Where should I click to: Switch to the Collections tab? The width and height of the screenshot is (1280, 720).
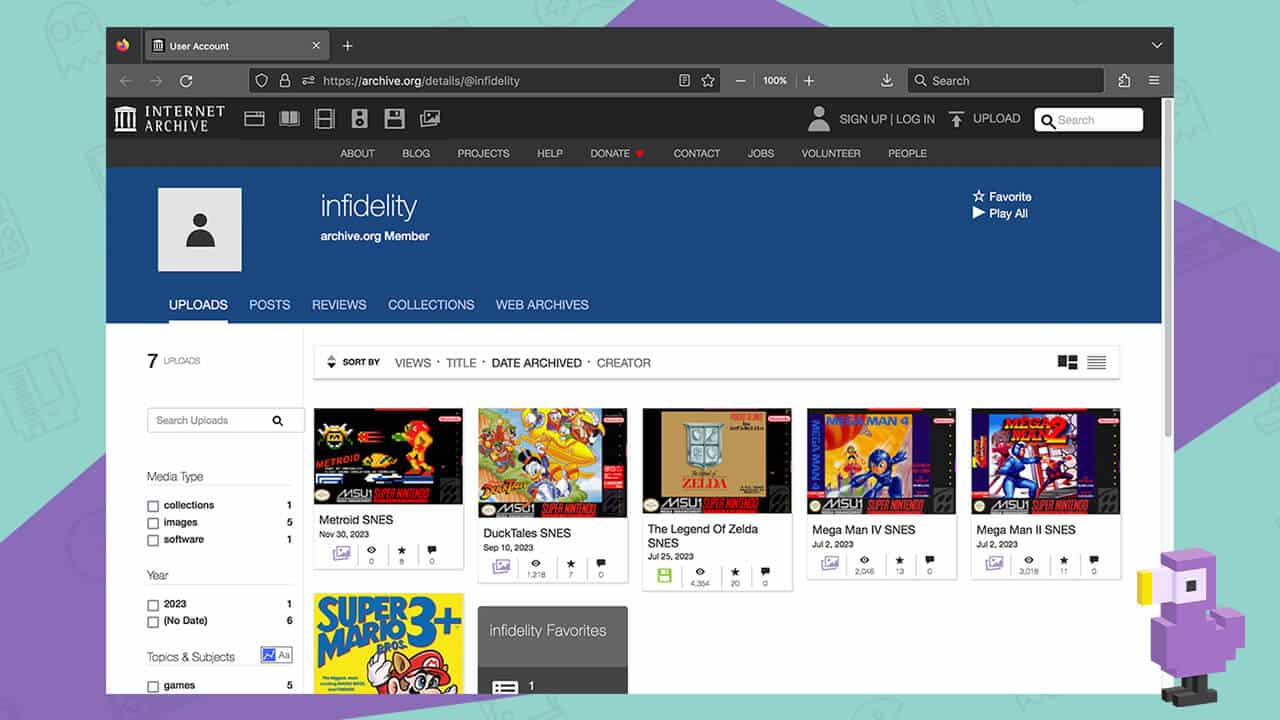431,305
